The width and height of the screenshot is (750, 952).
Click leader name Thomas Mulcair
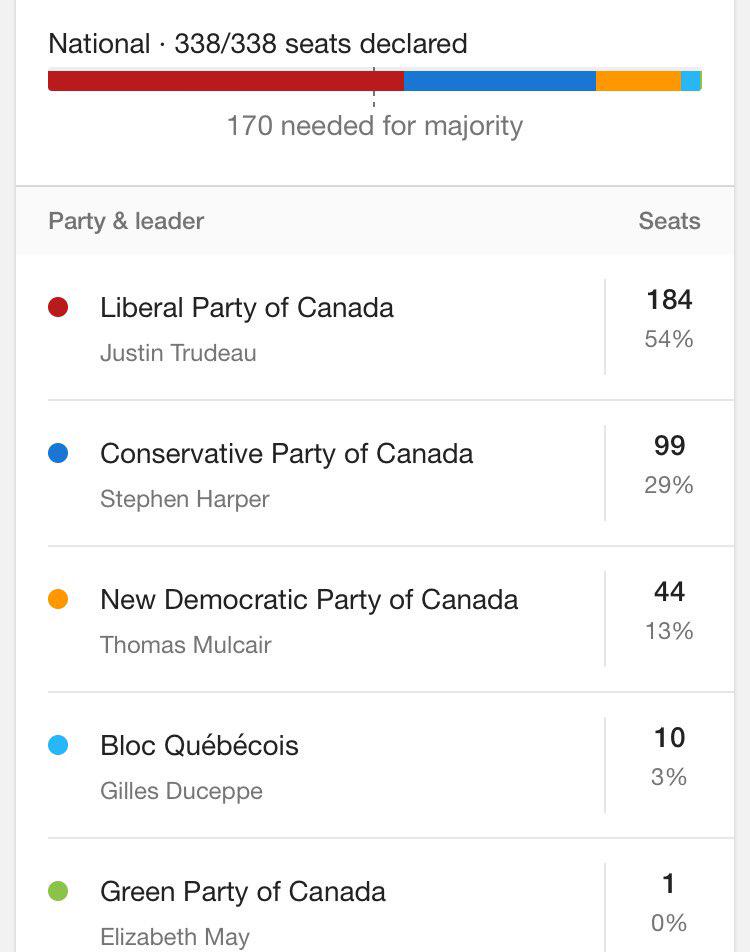[185, 645]
